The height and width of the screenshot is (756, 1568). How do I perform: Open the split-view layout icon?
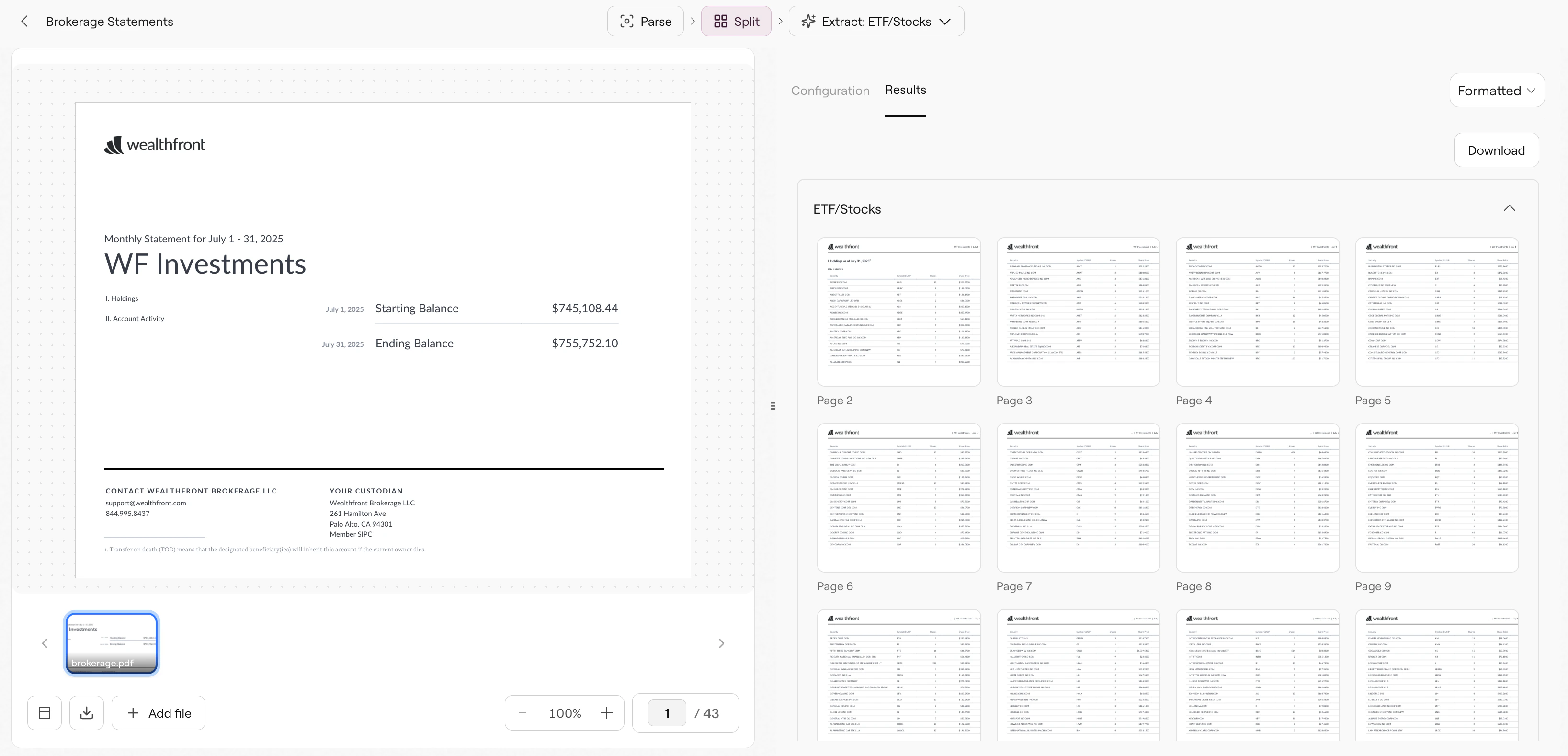click(45, 712)
